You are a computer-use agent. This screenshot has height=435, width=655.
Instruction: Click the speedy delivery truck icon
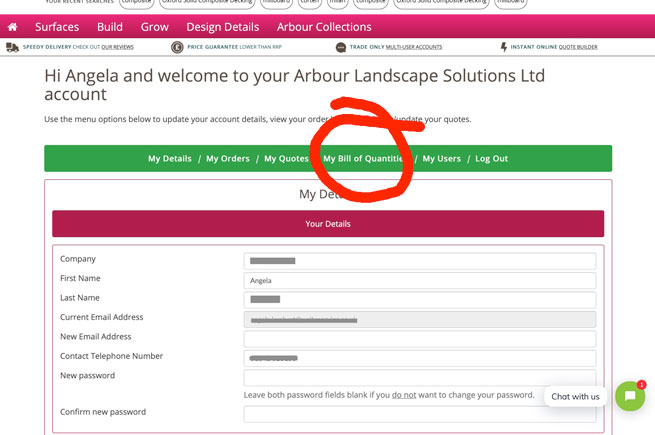click(13, 47)
